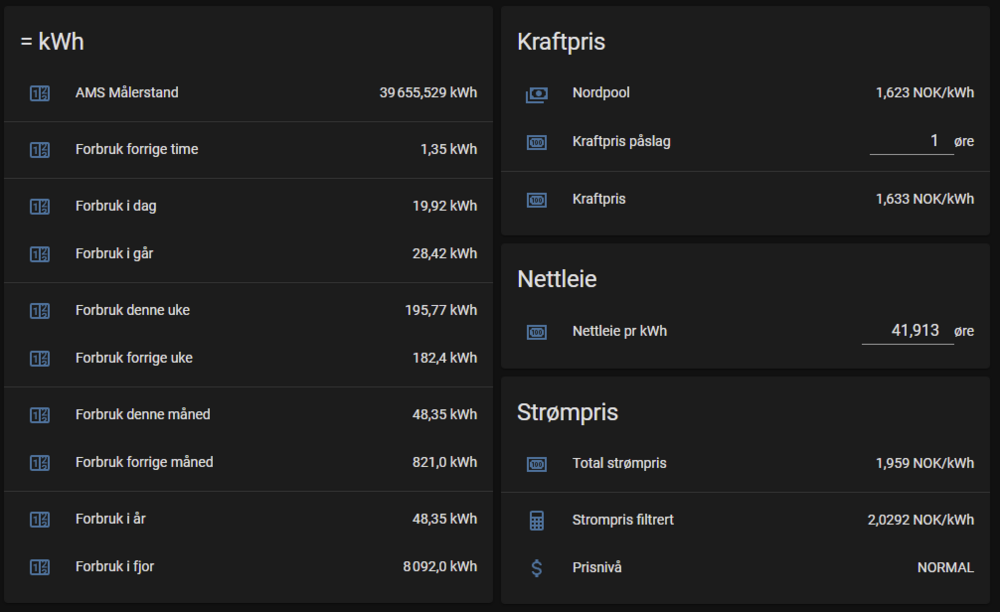This screenshot has width=1000, height=612.
Task: Open Forbruk forrige uke details
Action: point(134,358)
